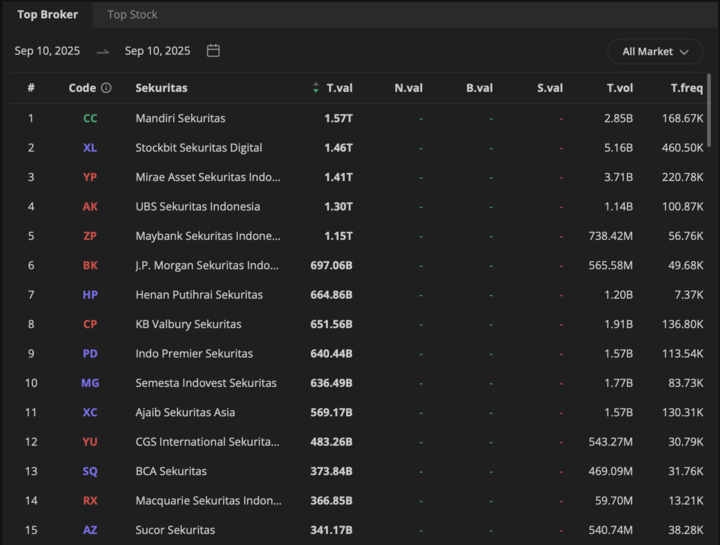The height and width of the screenshot is (545, 720).
Task: Select J.P. Morgan Sekuritas name
Action: (207, 265)
